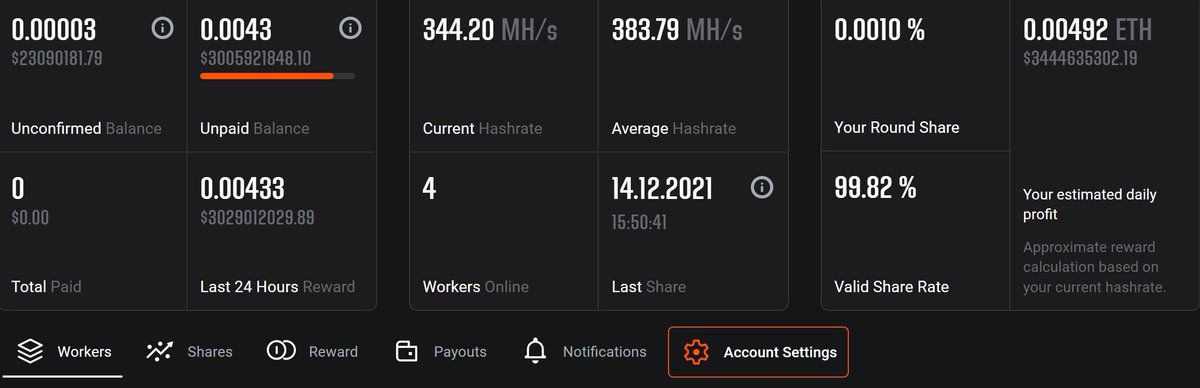Click the Payouts wallet icon

click(x=407, y=351)
